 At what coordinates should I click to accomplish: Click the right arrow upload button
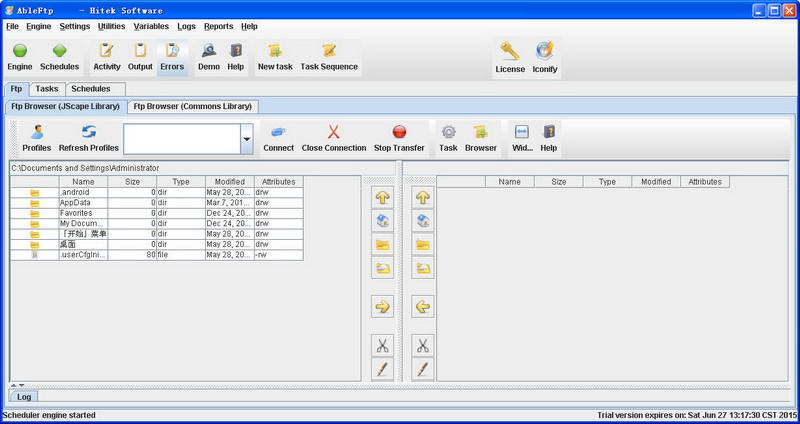tap(383, 307)
